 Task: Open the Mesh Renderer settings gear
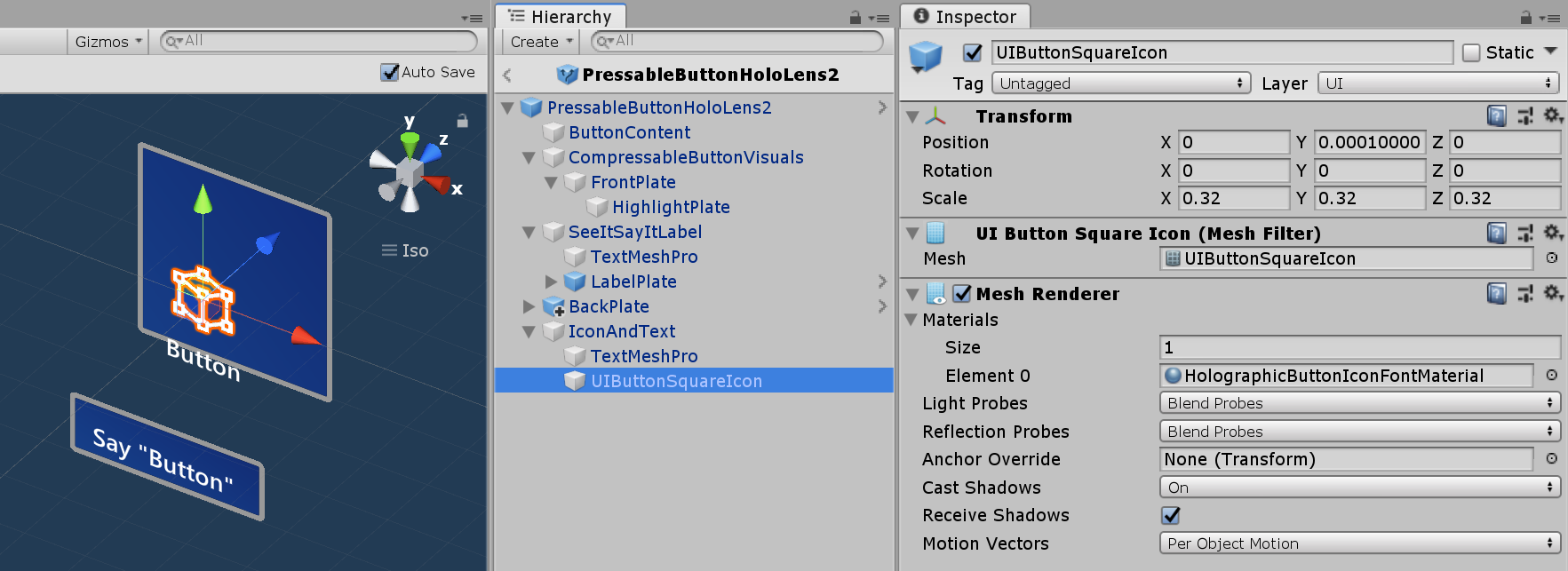(x=1553, y=293)
